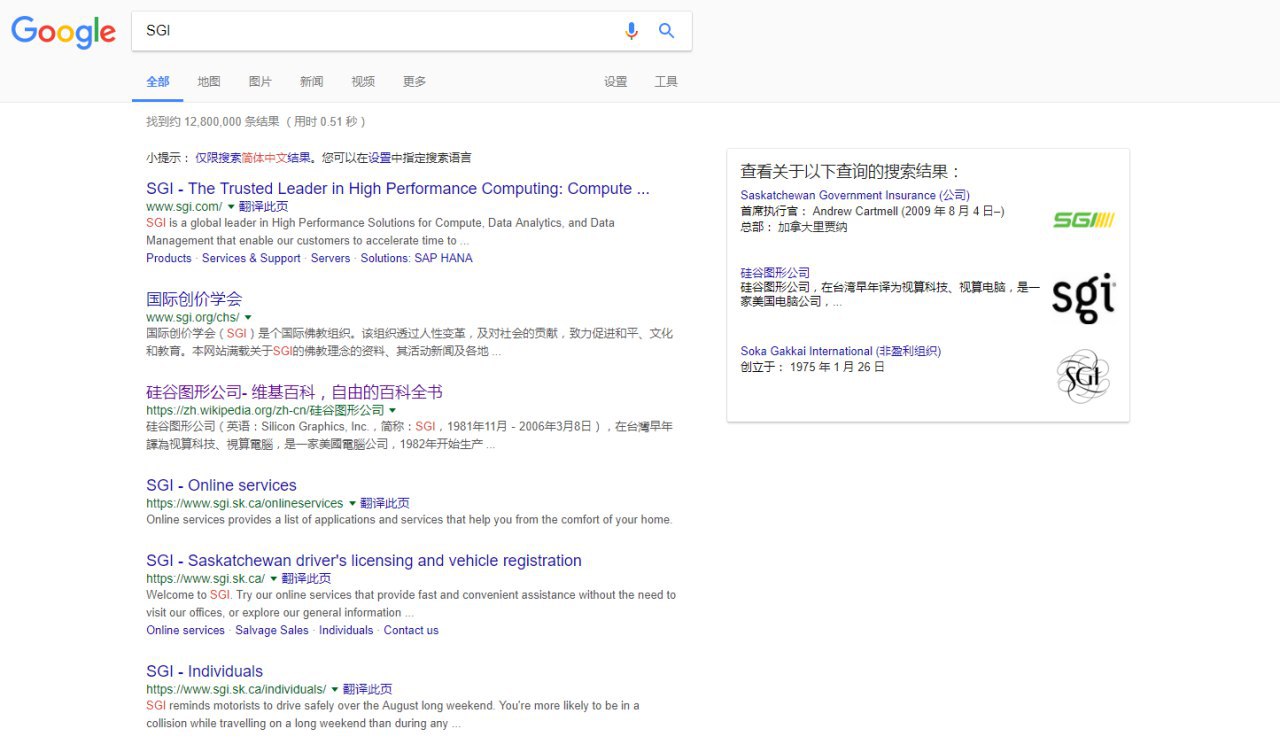This screenshot has height=752, width=1280.
Task: Open the 'SGI - Online services' result
Action: pos(221,485)
